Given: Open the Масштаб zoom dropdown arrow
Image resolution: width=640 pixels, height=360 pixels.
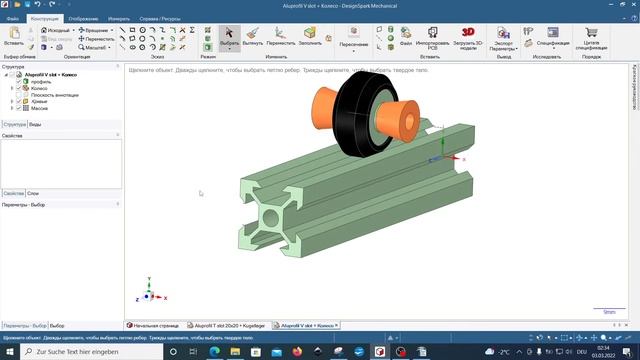Looking at the screenshot, I should (x=109, y=48).
